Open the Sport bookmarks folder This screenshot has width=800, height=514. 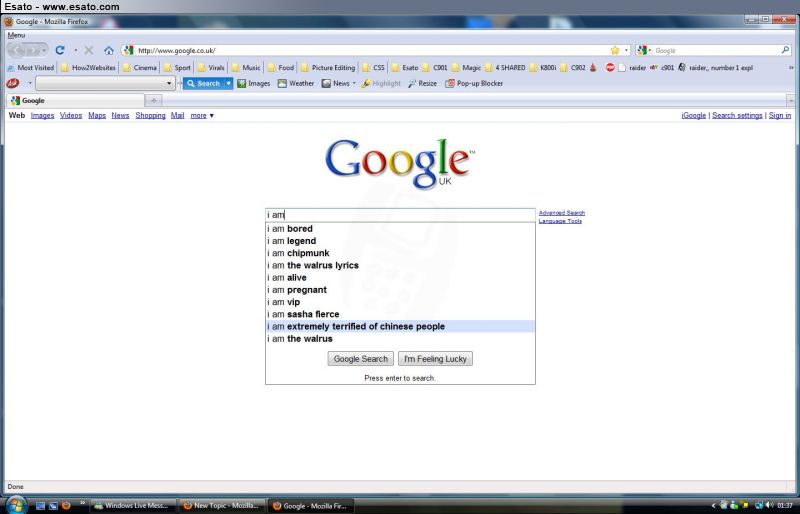(177, 67)
